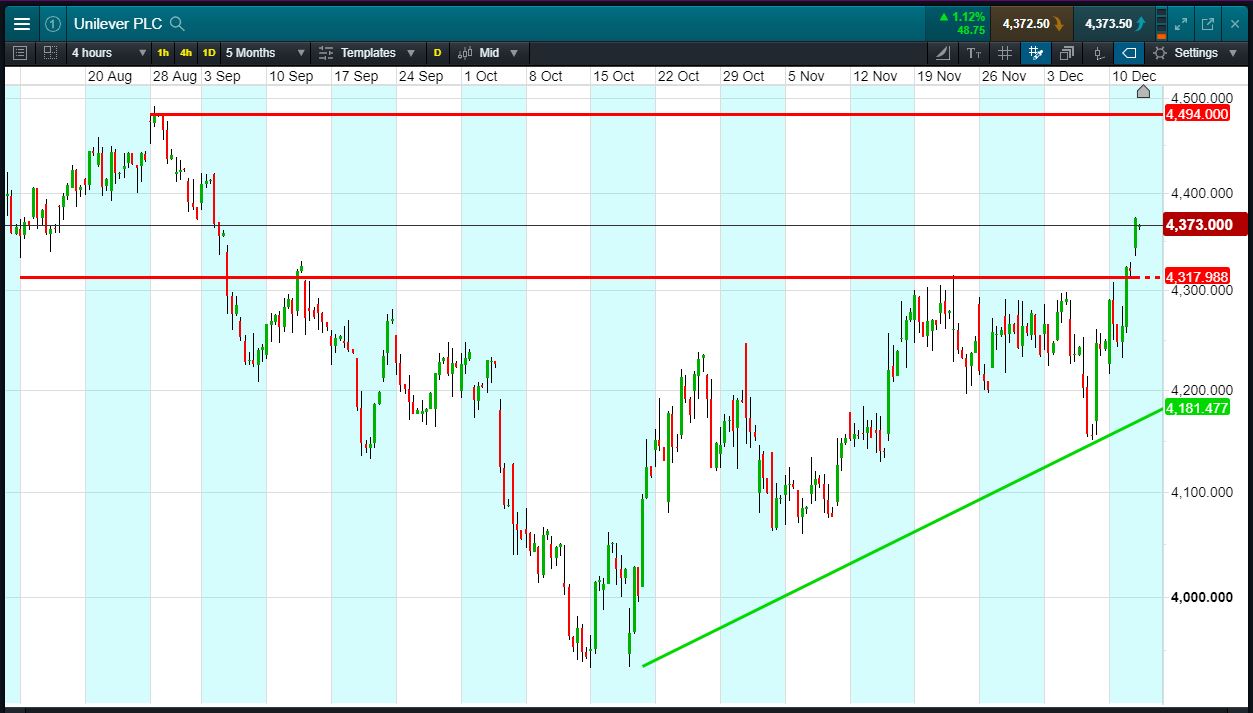Open the hamburger main menu

21,24
